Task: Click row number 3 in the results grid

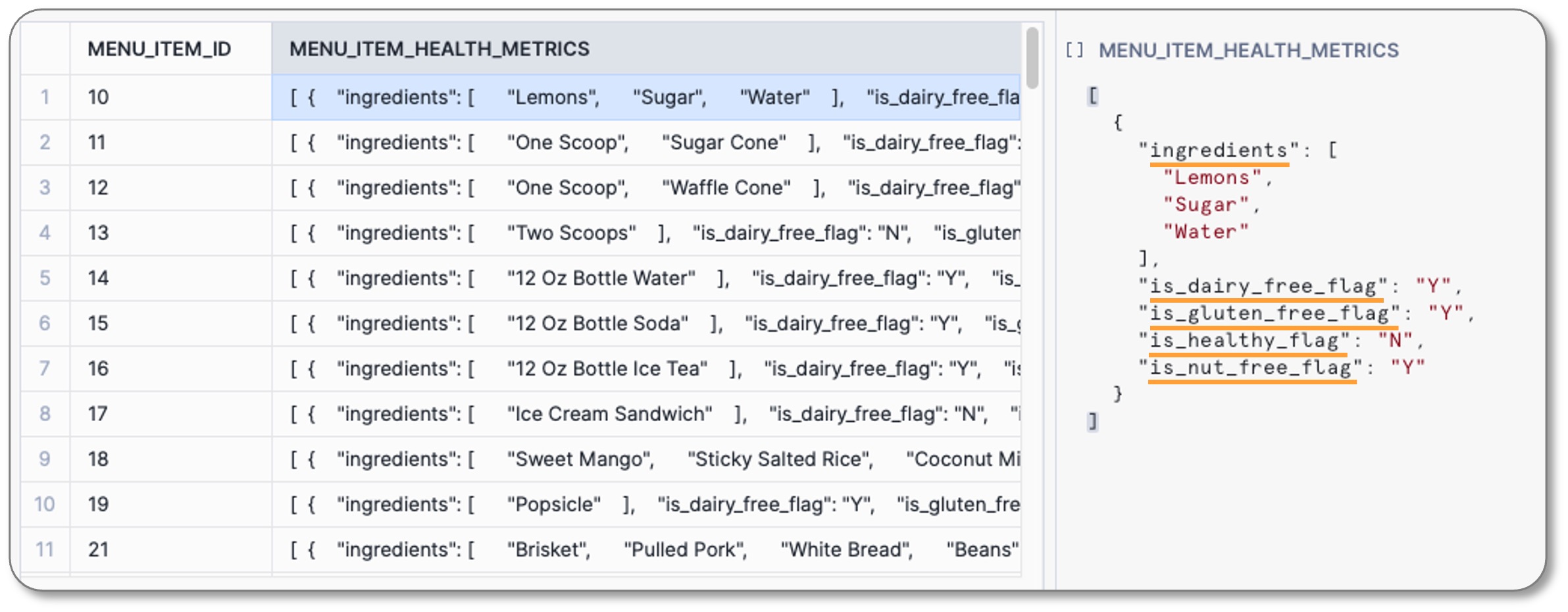Action: (x=45, y=188)
